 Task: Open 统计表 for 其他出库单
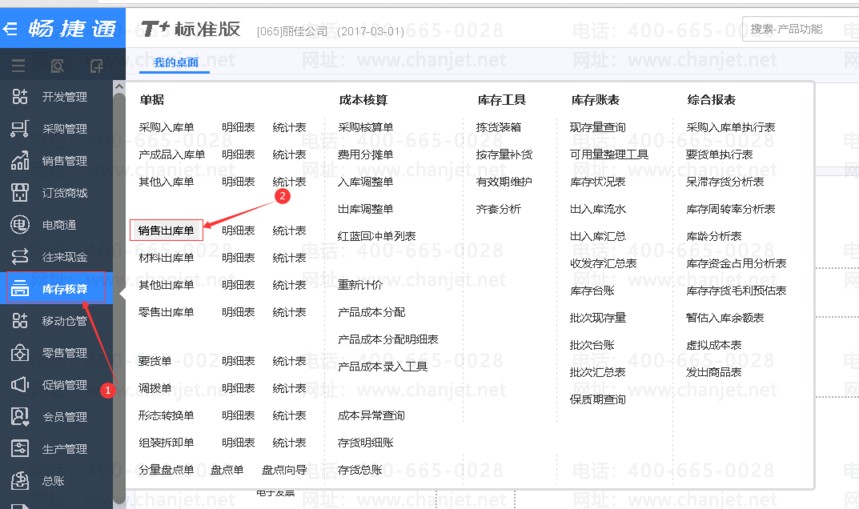289,285
